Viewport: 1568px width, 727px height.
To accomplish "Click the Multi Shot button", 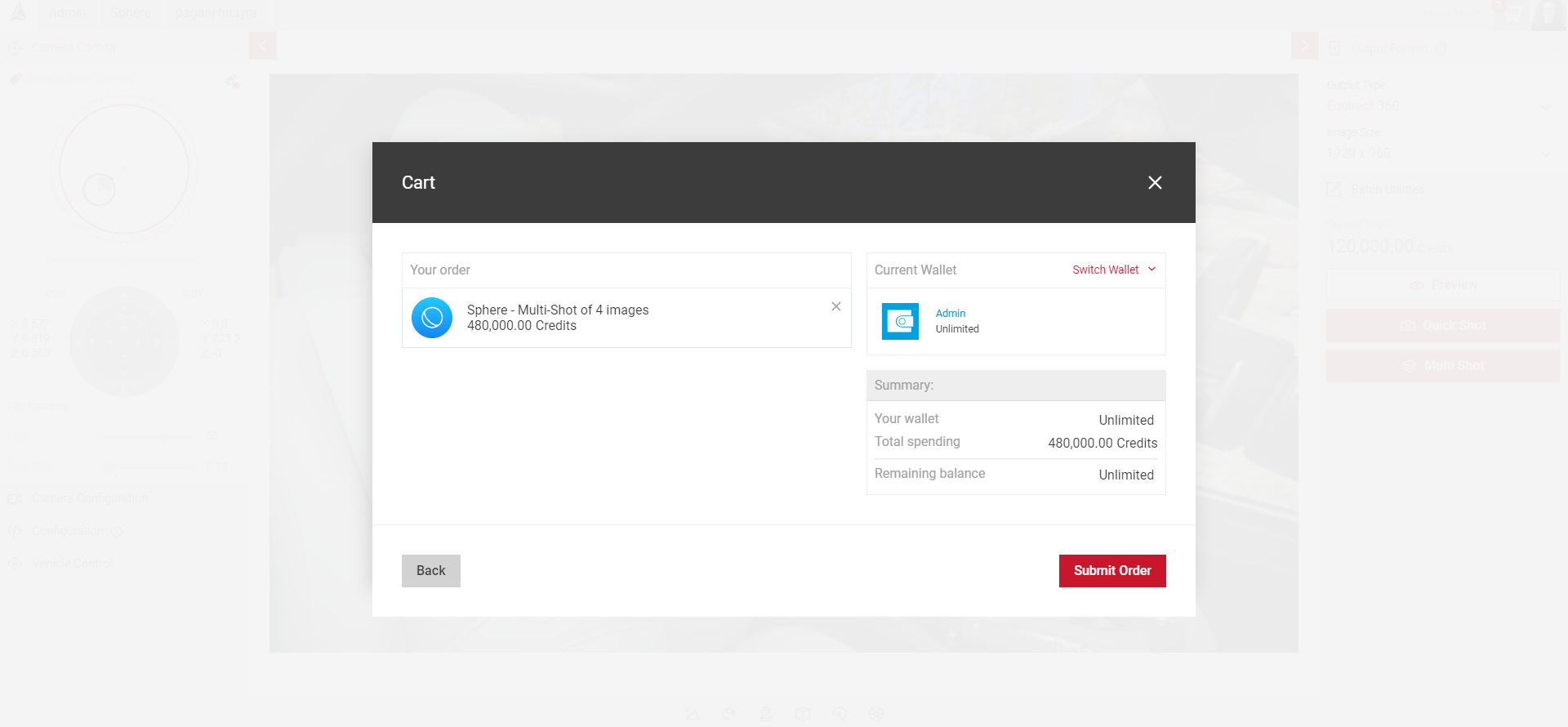I will coord(1443,365).
